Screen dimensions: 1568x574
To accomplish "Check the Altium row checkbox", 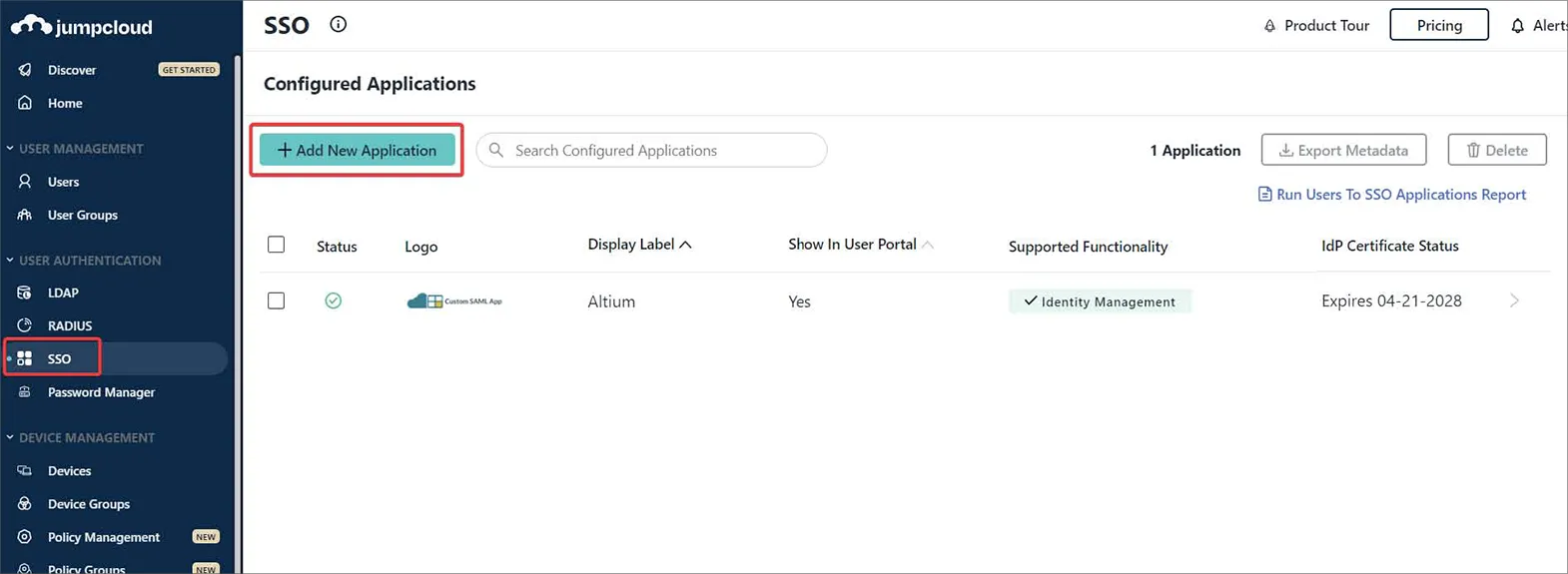I will pyautogui.click(x=277, y=300).
